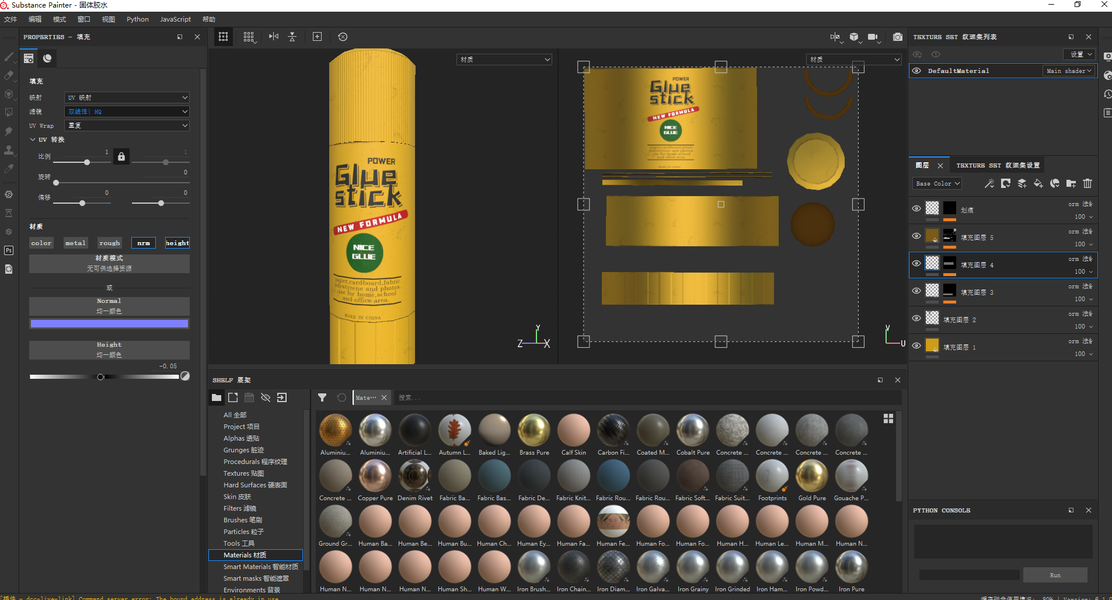Image resolution: width=1112 pixels, height=600 pixels.
Task: Open the 设置 dropdown in texture set list
Action: click(x=1079, y=54)
